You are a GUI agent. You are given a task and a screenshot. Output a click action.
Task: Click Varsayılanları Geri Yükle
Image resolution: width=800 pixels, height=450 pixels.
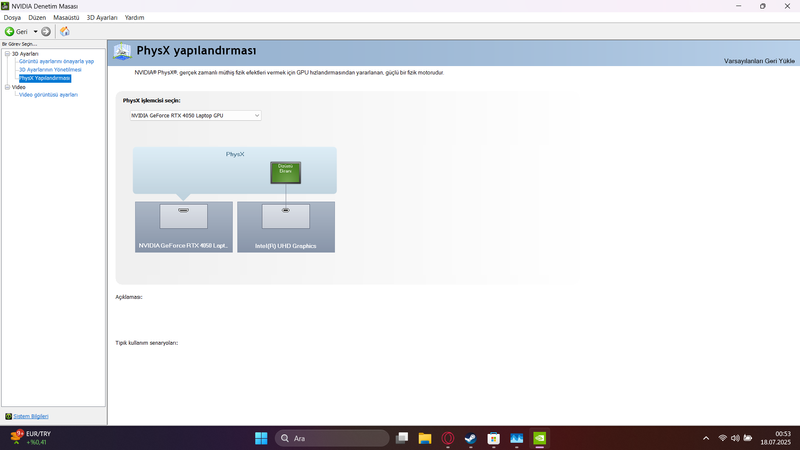tap(759, 61)
